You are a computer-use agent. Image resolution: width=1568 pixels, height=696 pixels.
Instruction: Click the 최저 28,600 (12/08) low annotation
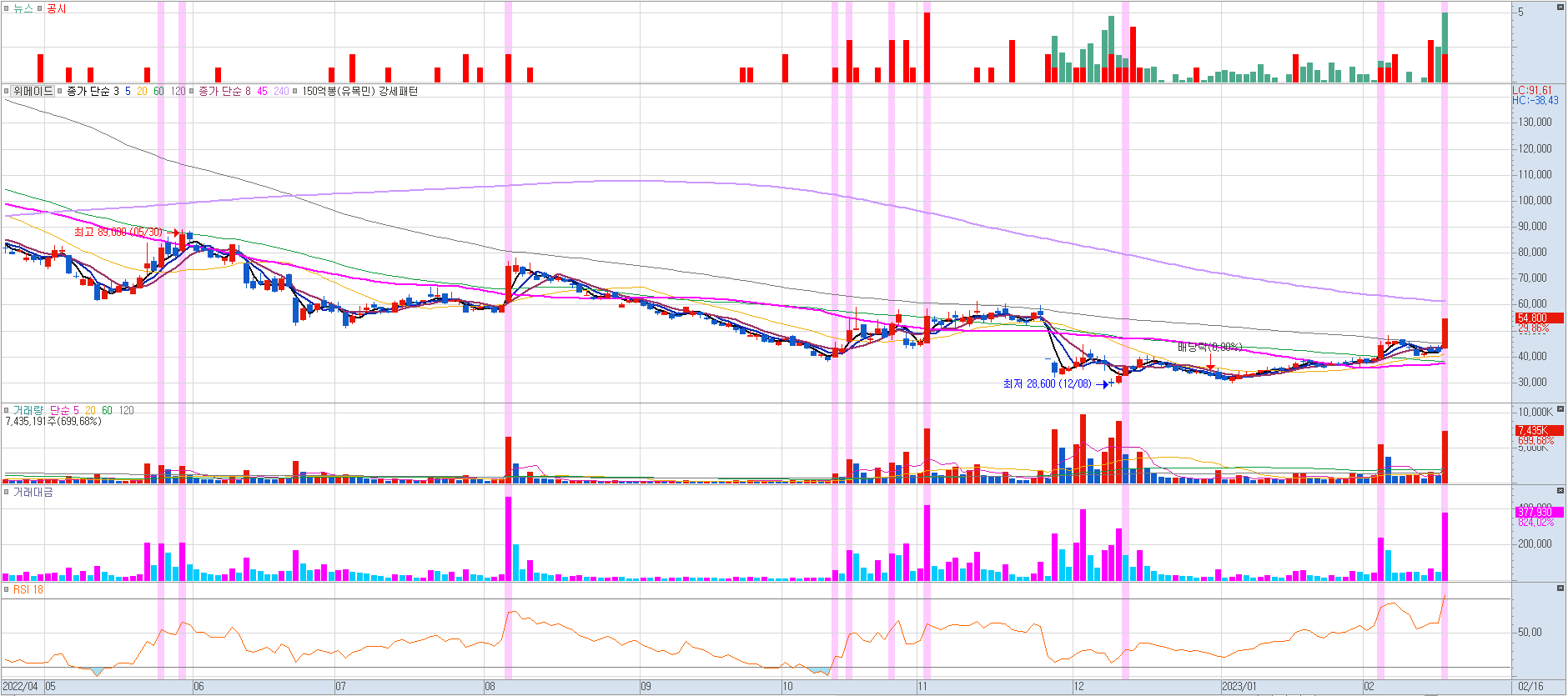(x=1047, y=384)
